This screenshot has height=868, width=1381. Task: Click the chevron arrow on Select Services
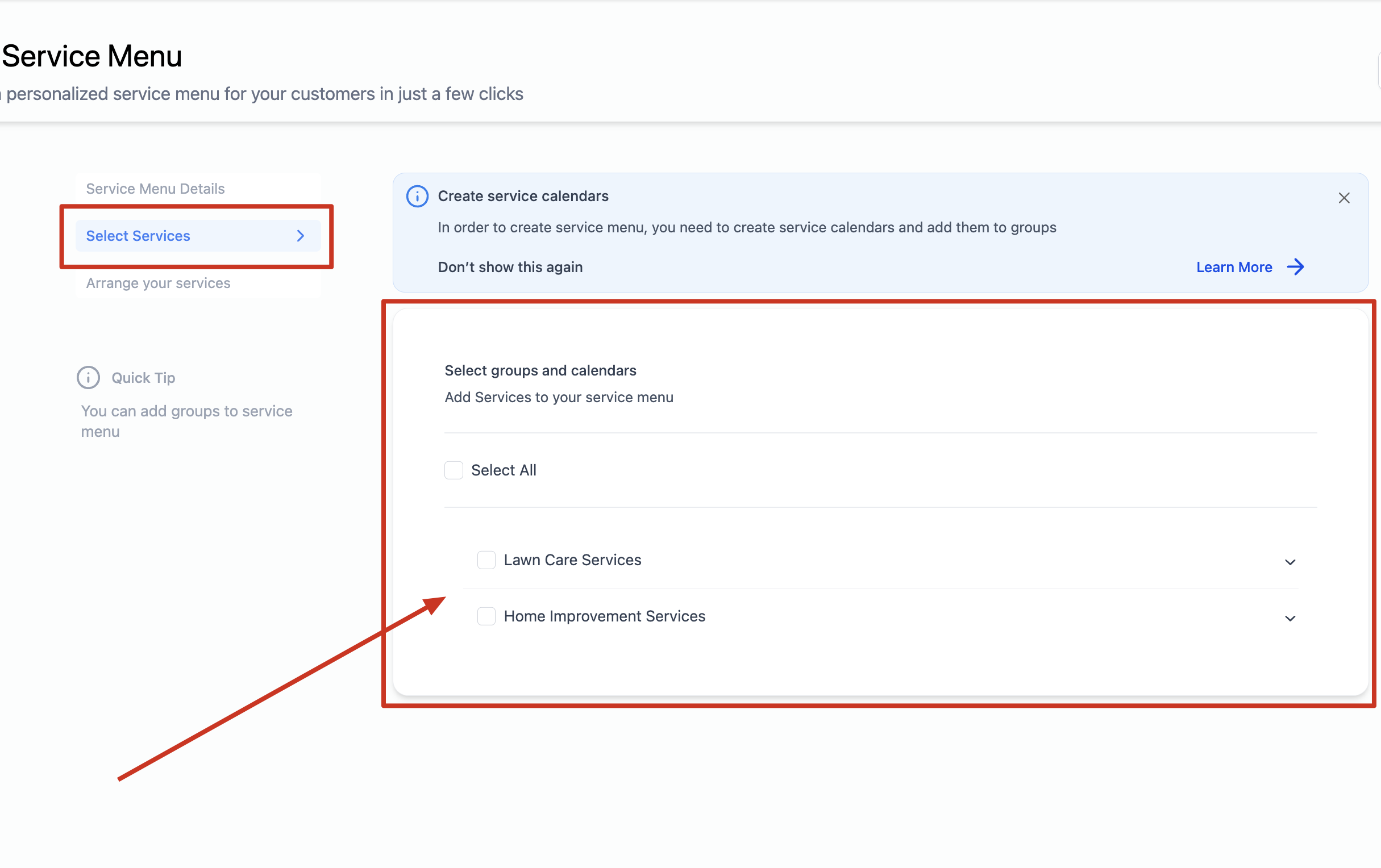301,236
